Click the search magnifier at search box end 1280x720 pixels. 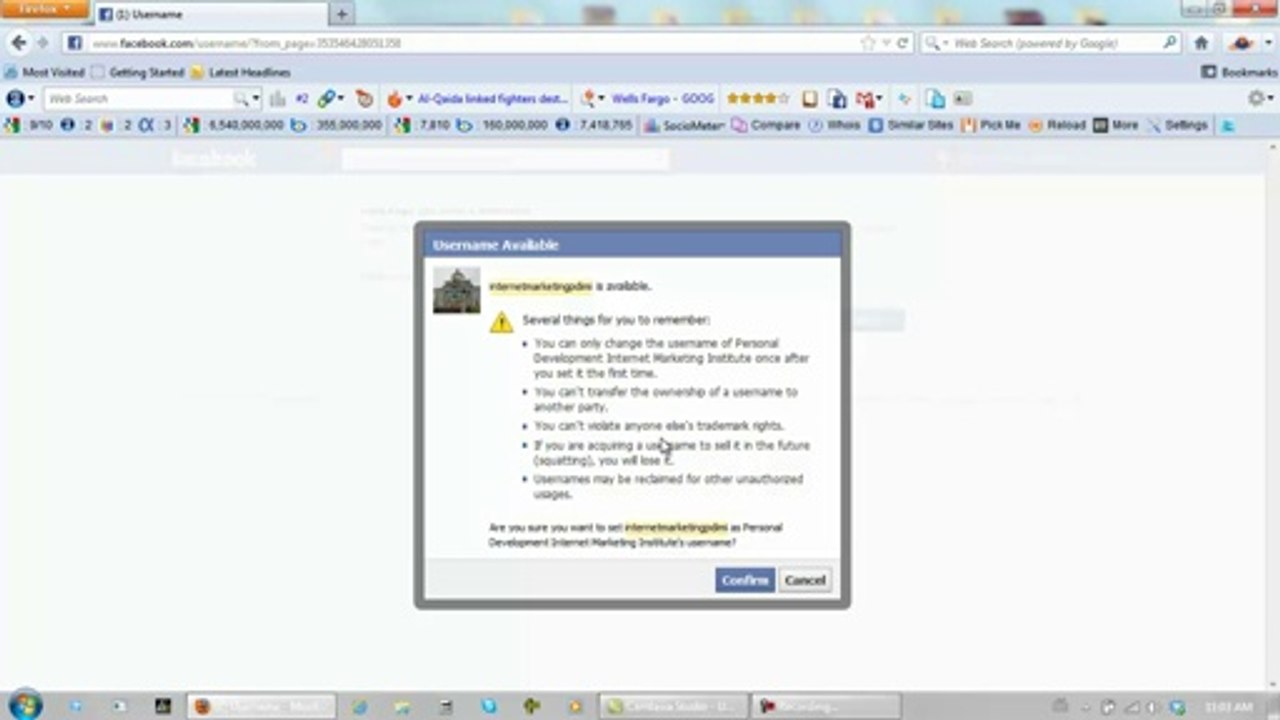(1170, 43)
